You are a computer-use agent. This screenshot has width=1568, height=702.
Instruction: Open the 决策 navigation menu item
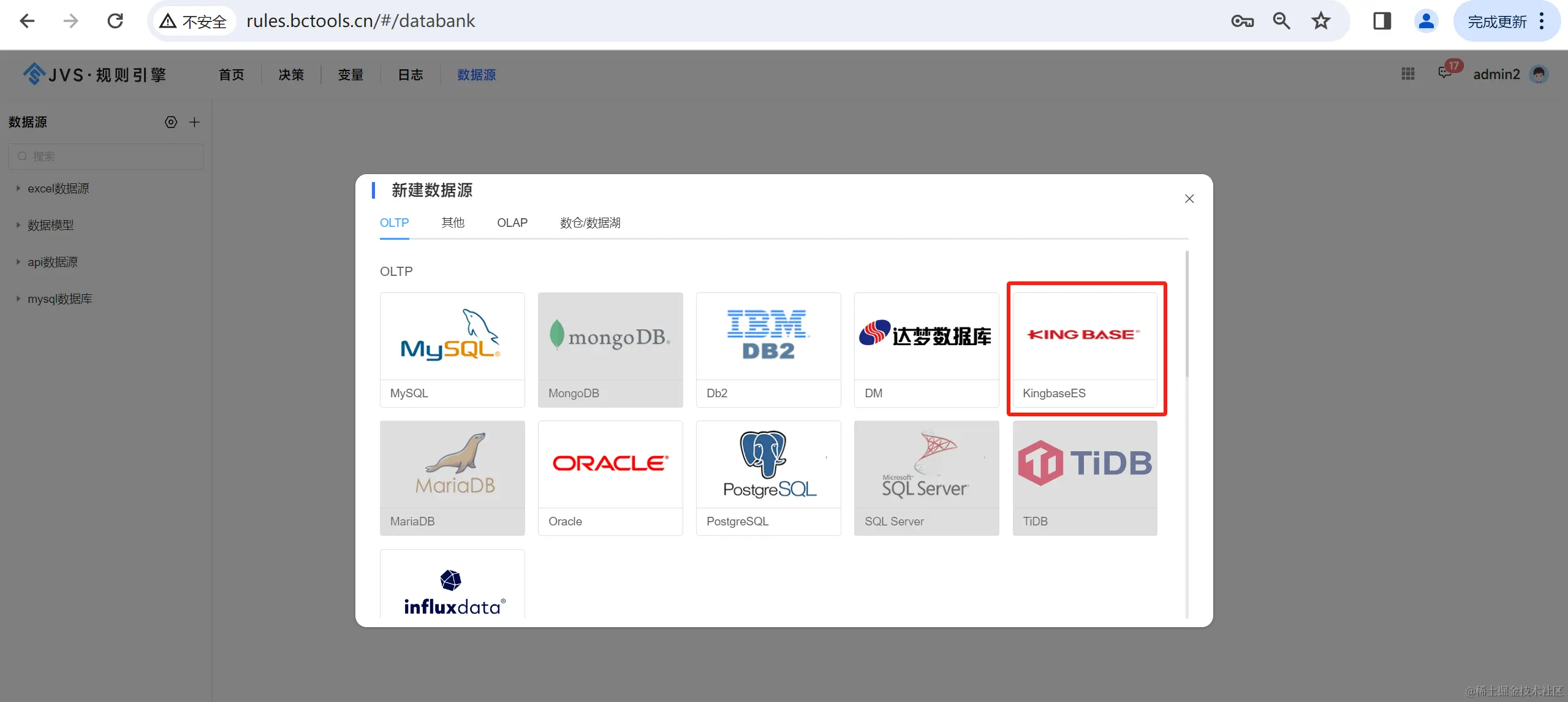point(291,75)
